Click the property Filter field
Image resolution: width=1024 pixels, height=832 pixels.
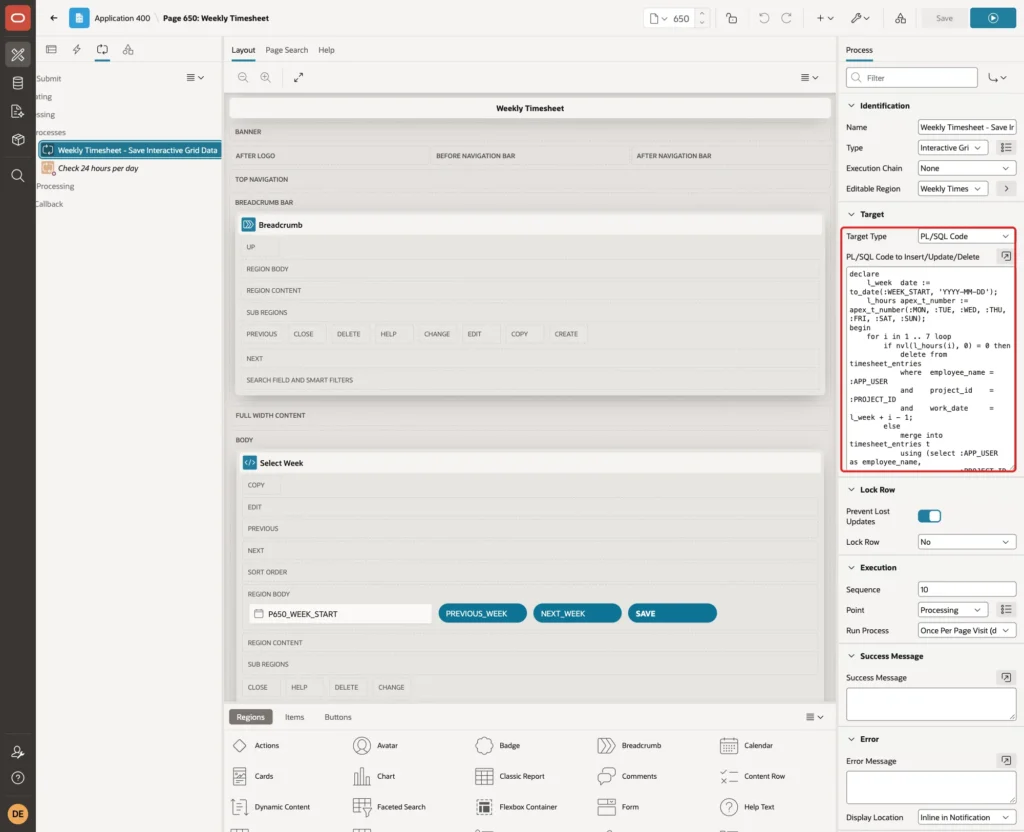[912, 78]
